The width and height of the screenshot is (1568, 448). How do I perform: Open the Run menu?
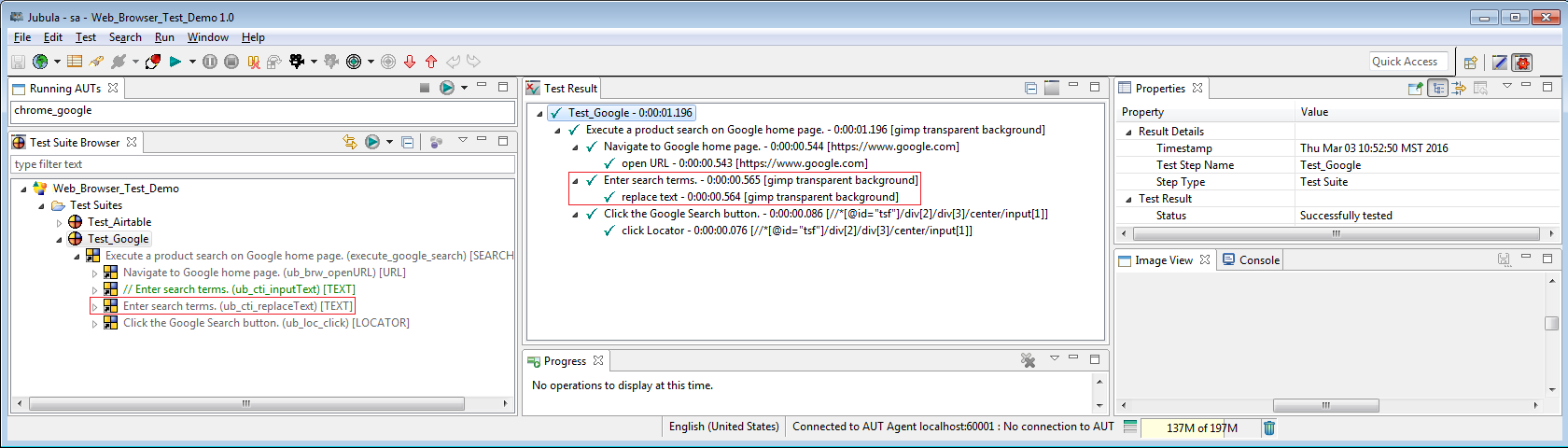164,37
